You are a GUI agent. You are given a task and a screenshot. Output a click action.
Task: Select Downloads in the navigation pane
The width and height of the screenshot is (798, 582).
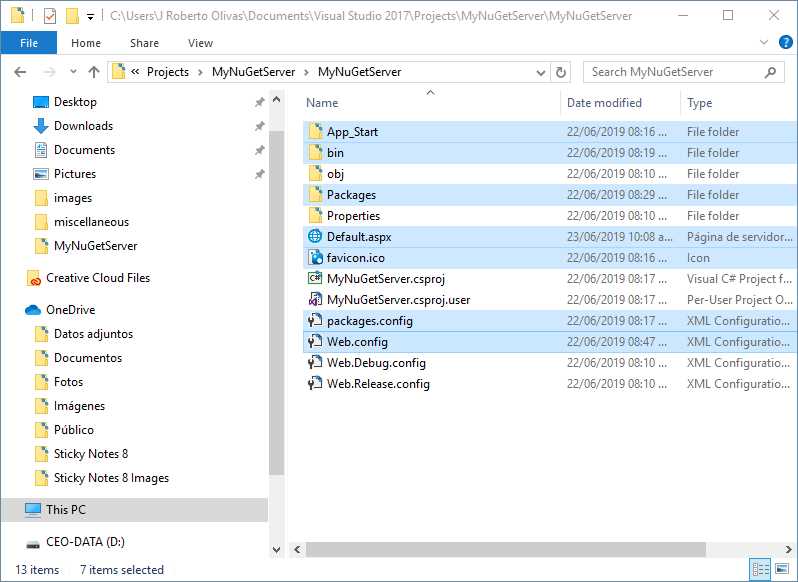click(83, 126)
